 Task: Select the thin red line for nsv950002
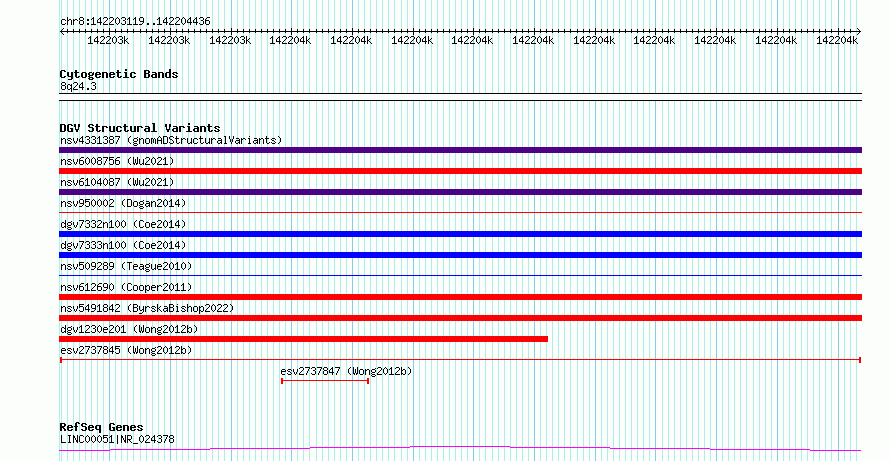pos(460,213)
